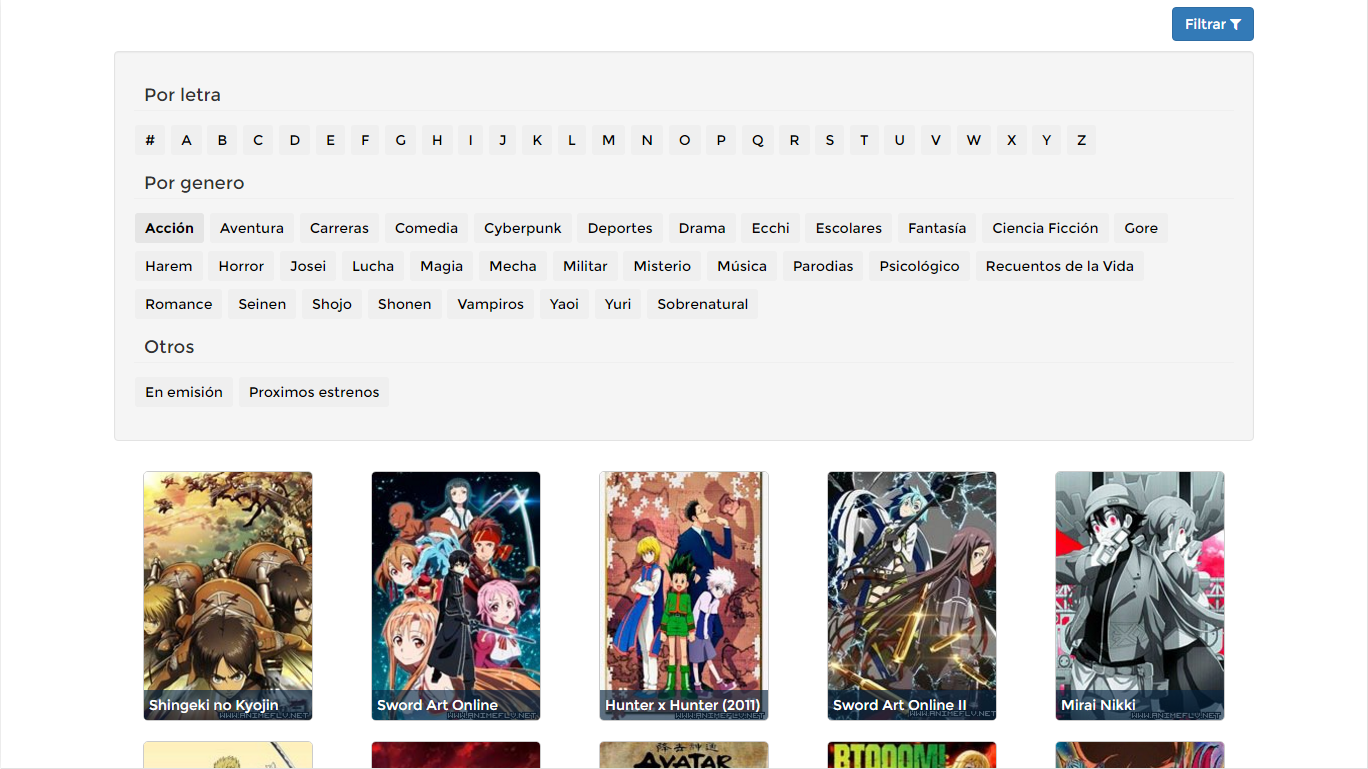This screenshot has width=1368, height=769.
Task: Filter by letter J
Action: pos(502,140)
